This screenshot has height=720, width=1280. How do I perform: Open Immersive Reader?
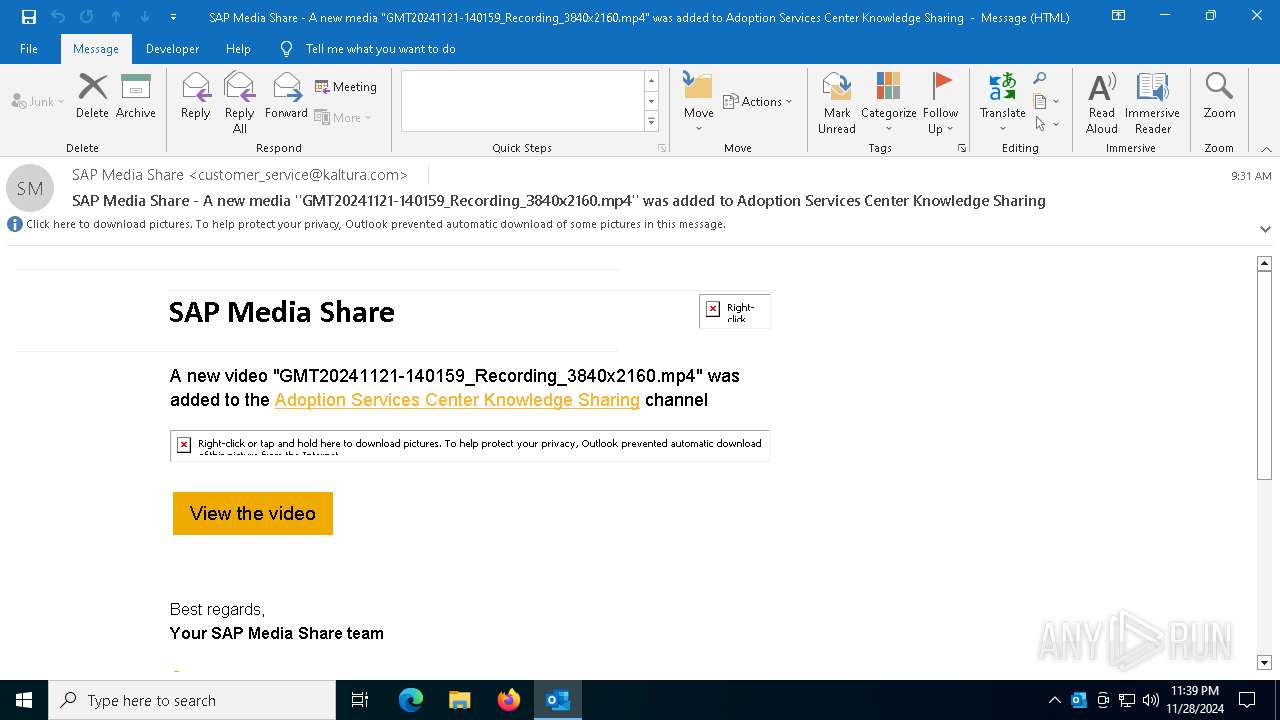coord(1152,102)
